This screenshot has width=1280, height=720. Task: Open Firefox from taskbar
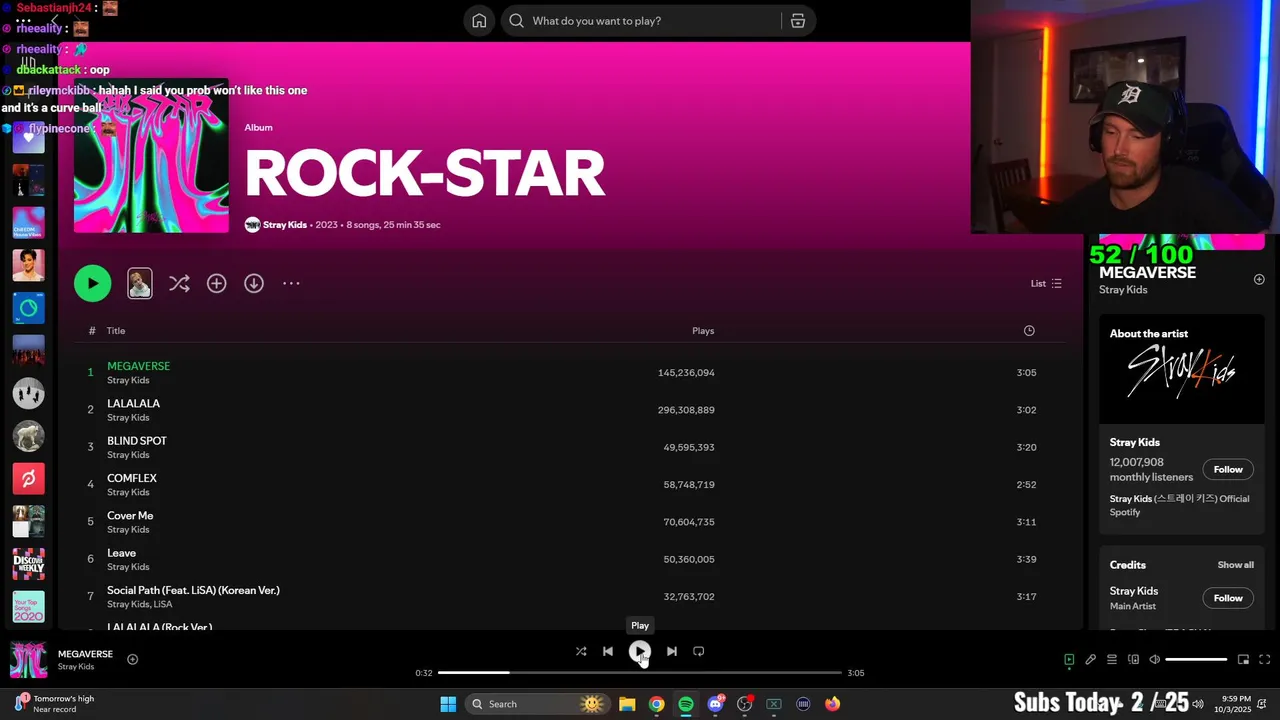point(832,704)
